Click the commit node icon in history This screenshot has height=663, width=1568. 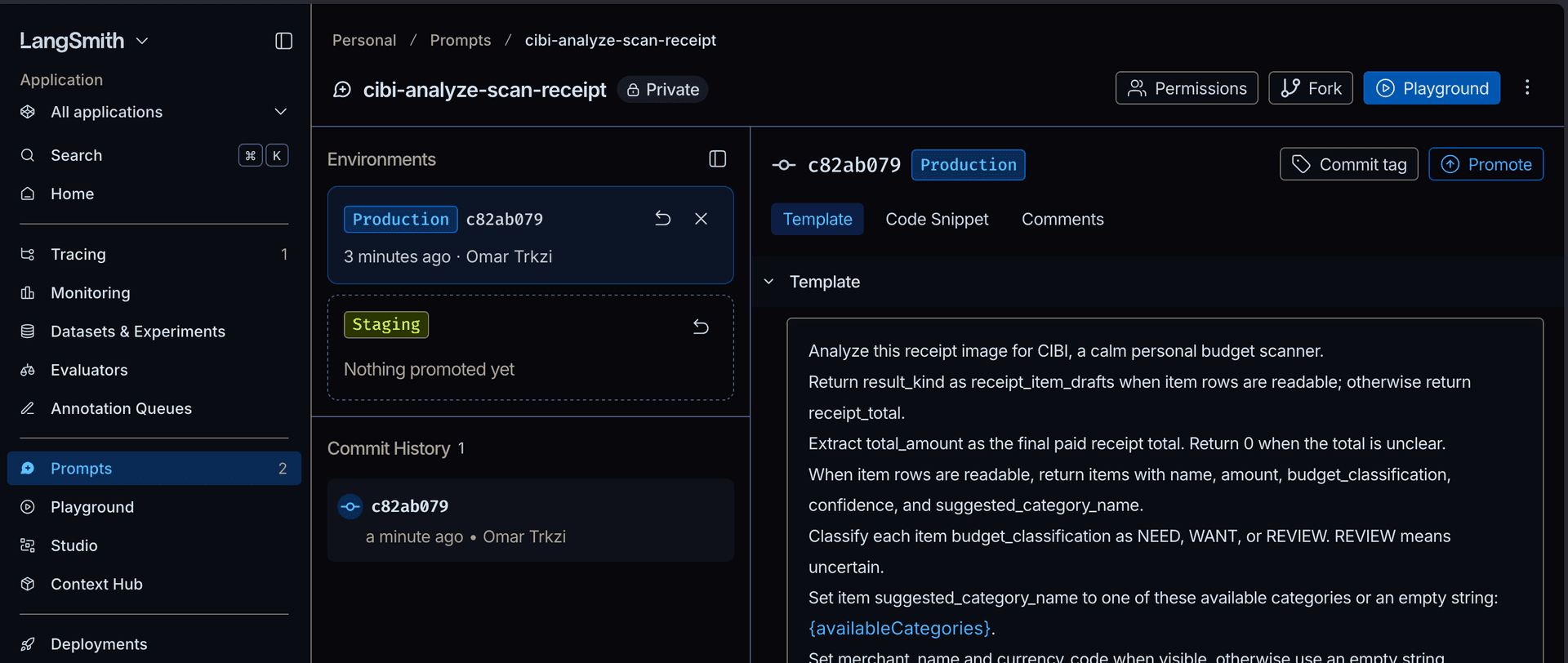point(350,507)
